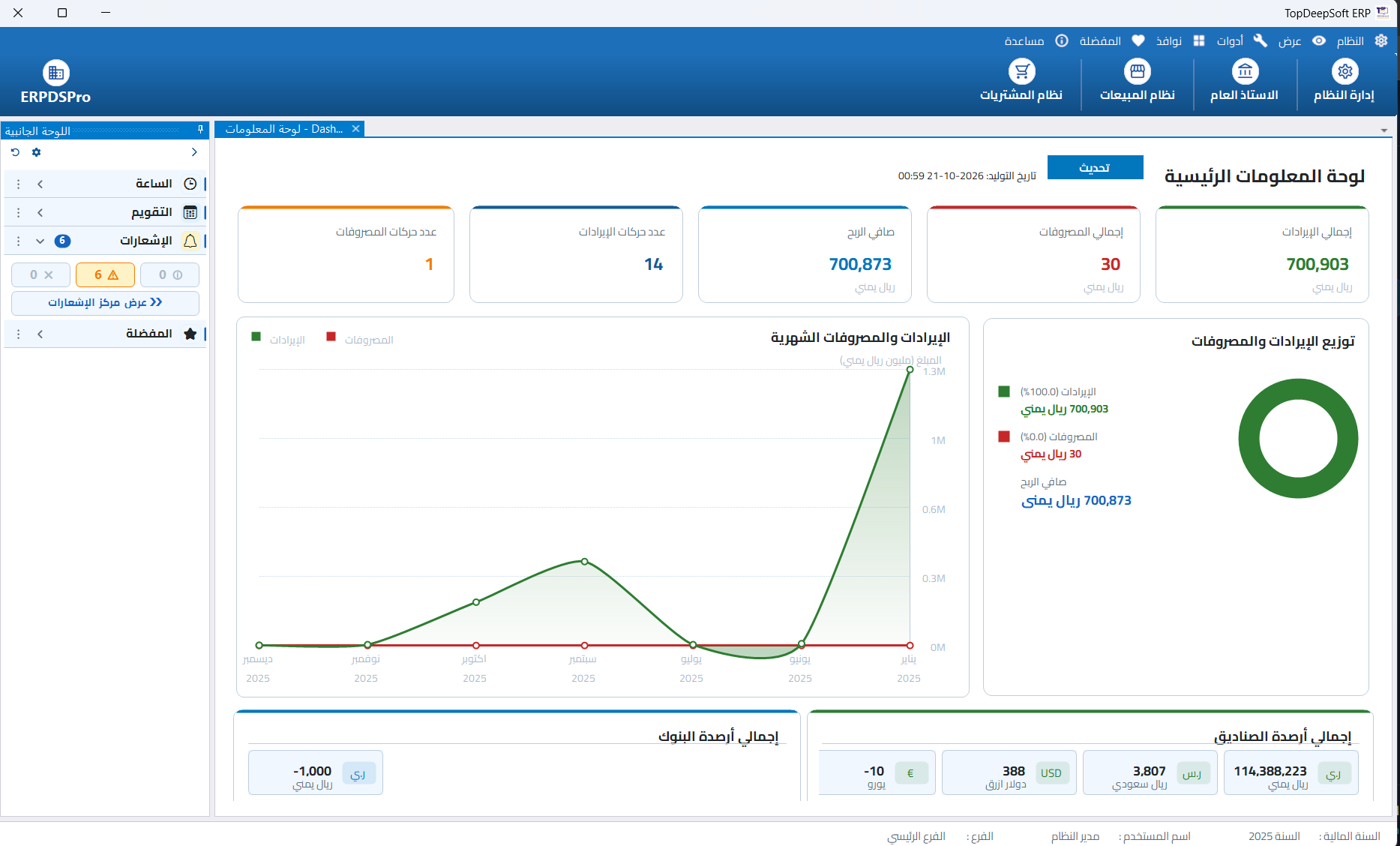Viewport: 1400px width, 846px height.
Task: Click the الساعة clock icon
Action: (190, 184)
